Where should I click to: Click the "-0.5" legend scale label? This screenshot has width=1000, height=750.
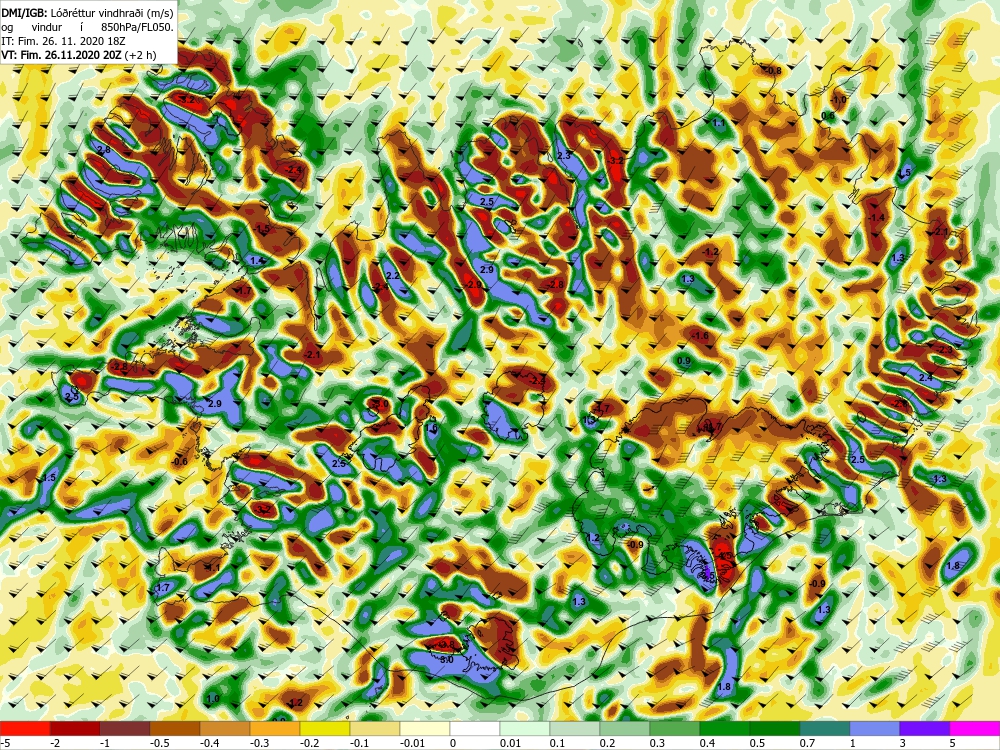pyautogui.click(x=159, y=743)
